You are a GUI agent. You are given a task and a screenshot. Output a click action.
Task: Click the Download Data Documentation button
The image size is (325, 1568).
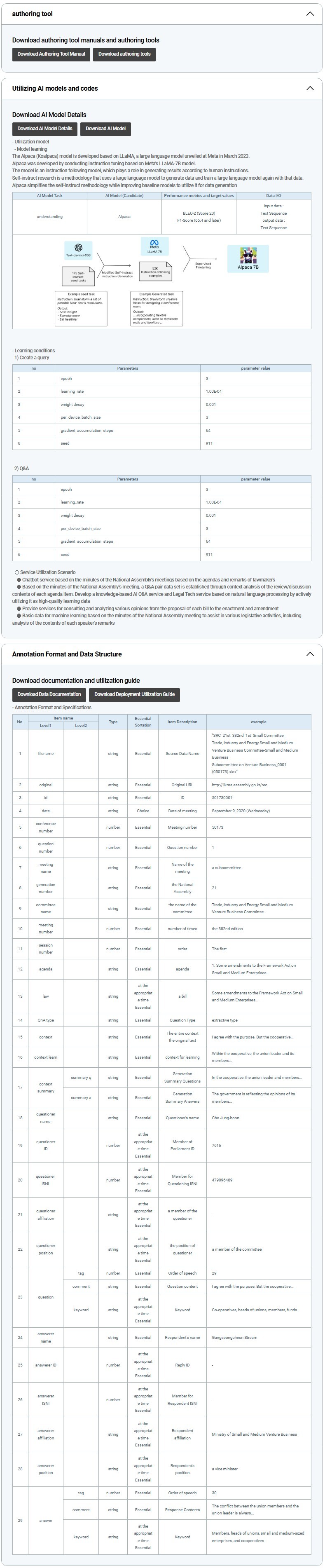point(49,694)
